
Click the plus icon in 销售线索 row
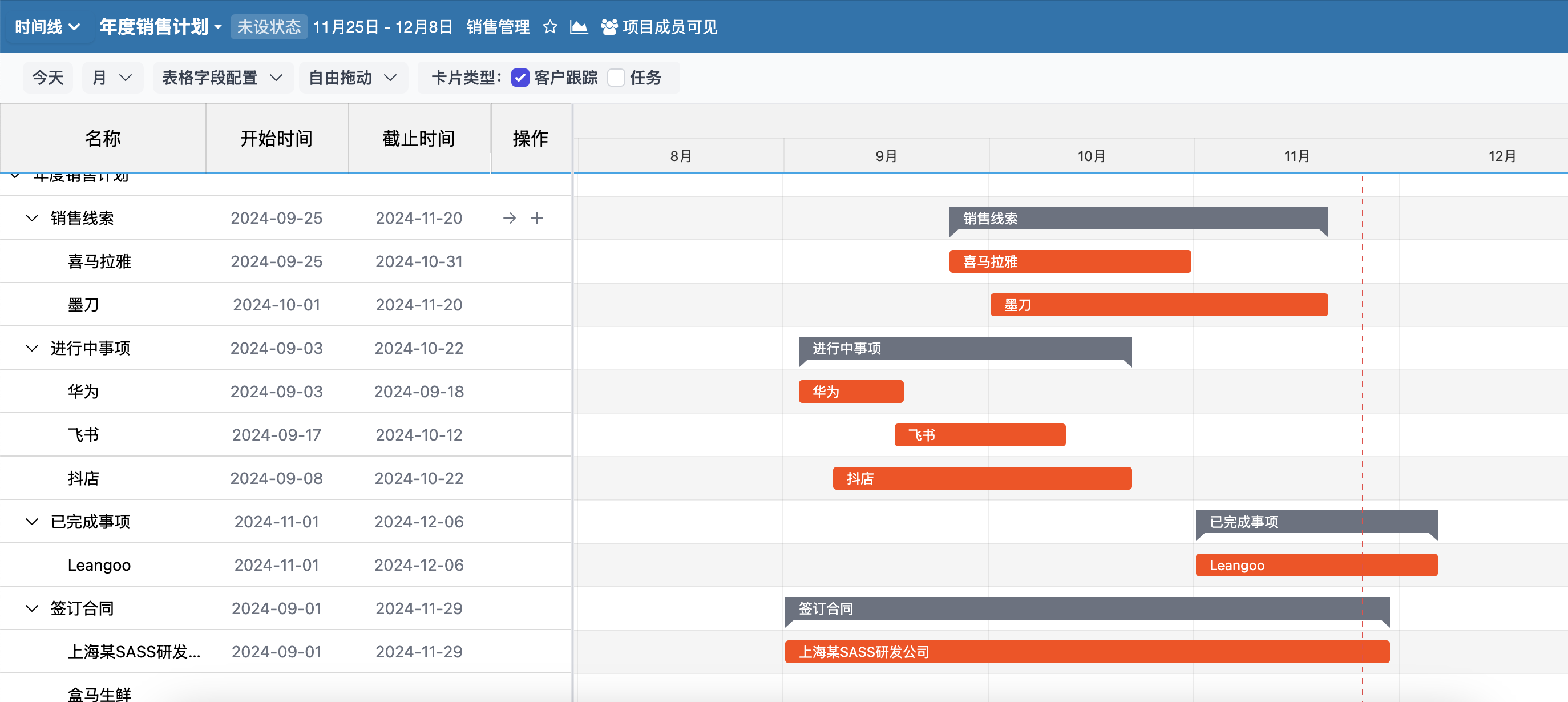pos(537,218)
